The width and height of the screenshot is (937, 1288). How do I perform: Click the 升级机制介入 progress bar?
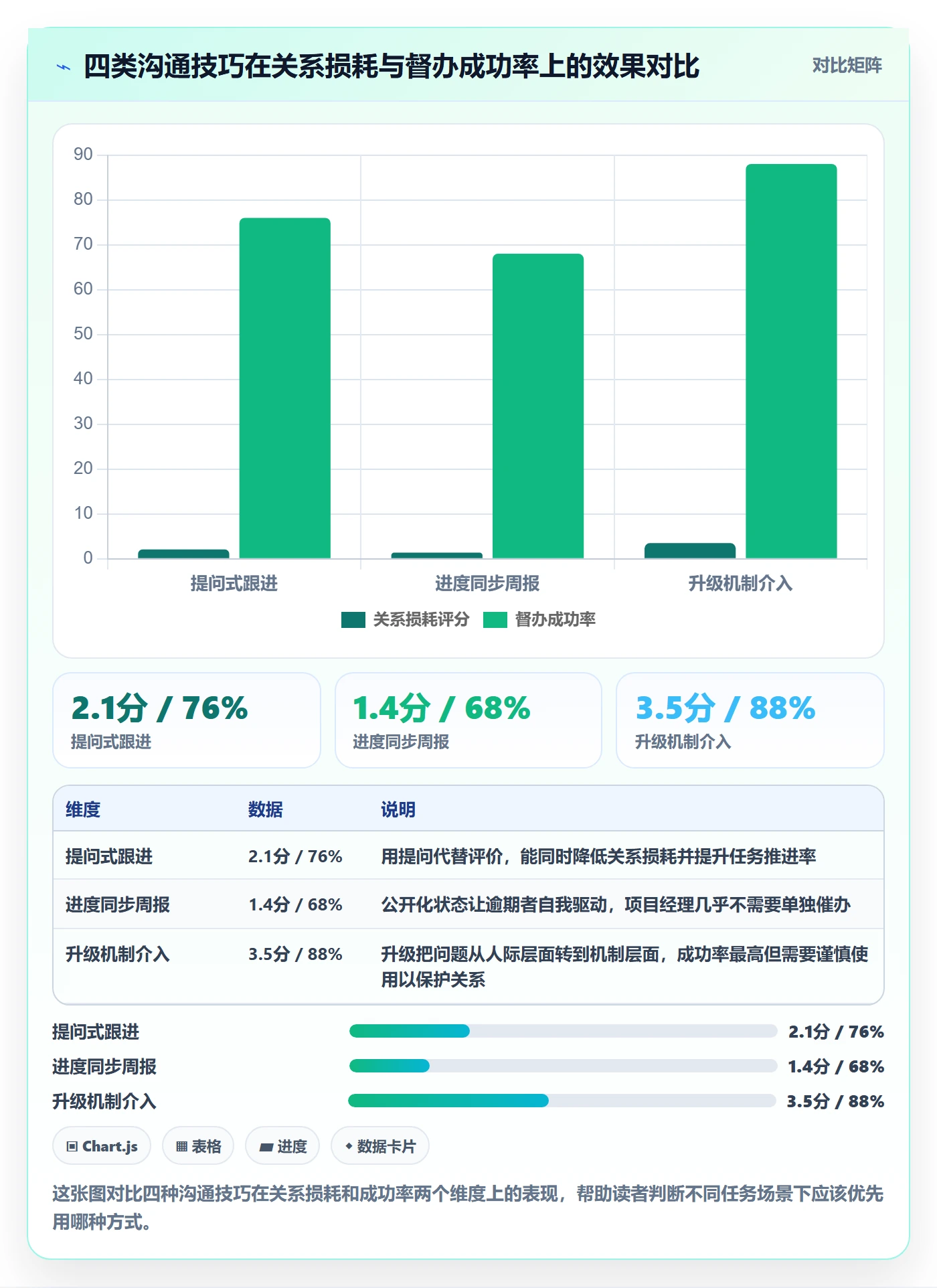(562, 1101)
